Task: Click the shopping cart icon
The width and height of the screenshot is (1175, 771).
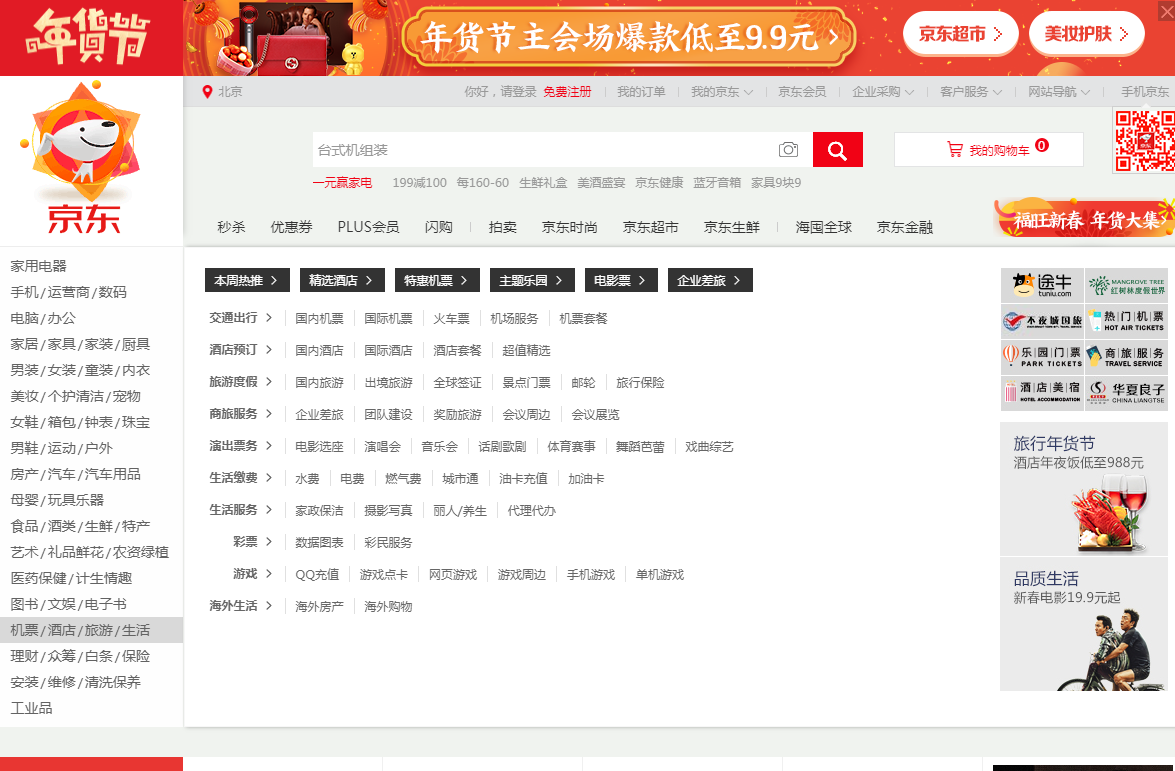Action: click(x=955, y=150)
